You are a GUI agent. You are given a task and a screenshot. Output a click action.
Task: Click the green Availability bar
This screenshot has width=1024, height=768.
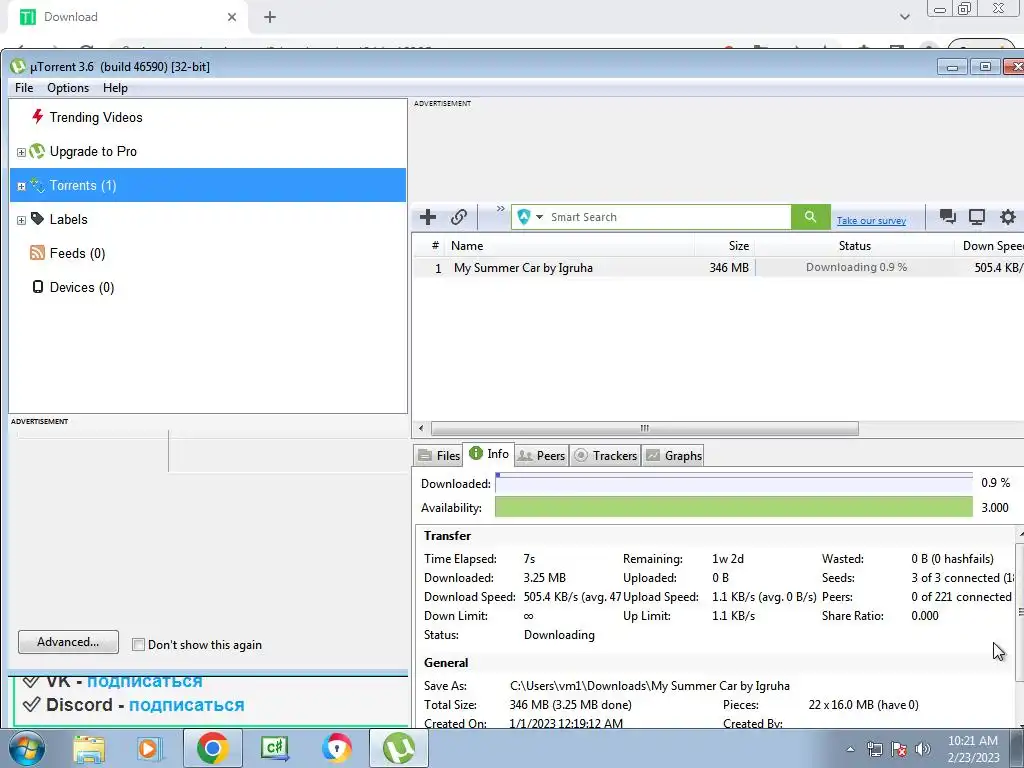[x=733, y=507]
